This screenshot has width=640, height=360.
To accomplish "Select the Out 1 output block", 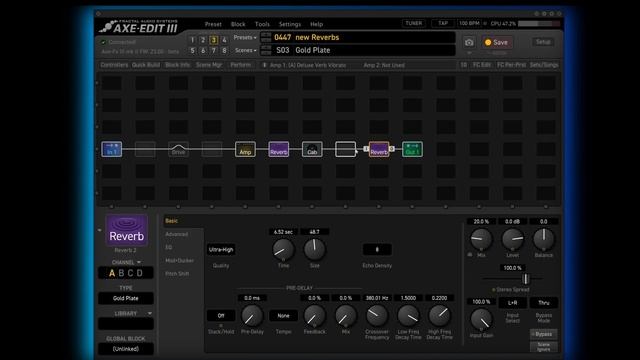I will click(x=412, y=149).
